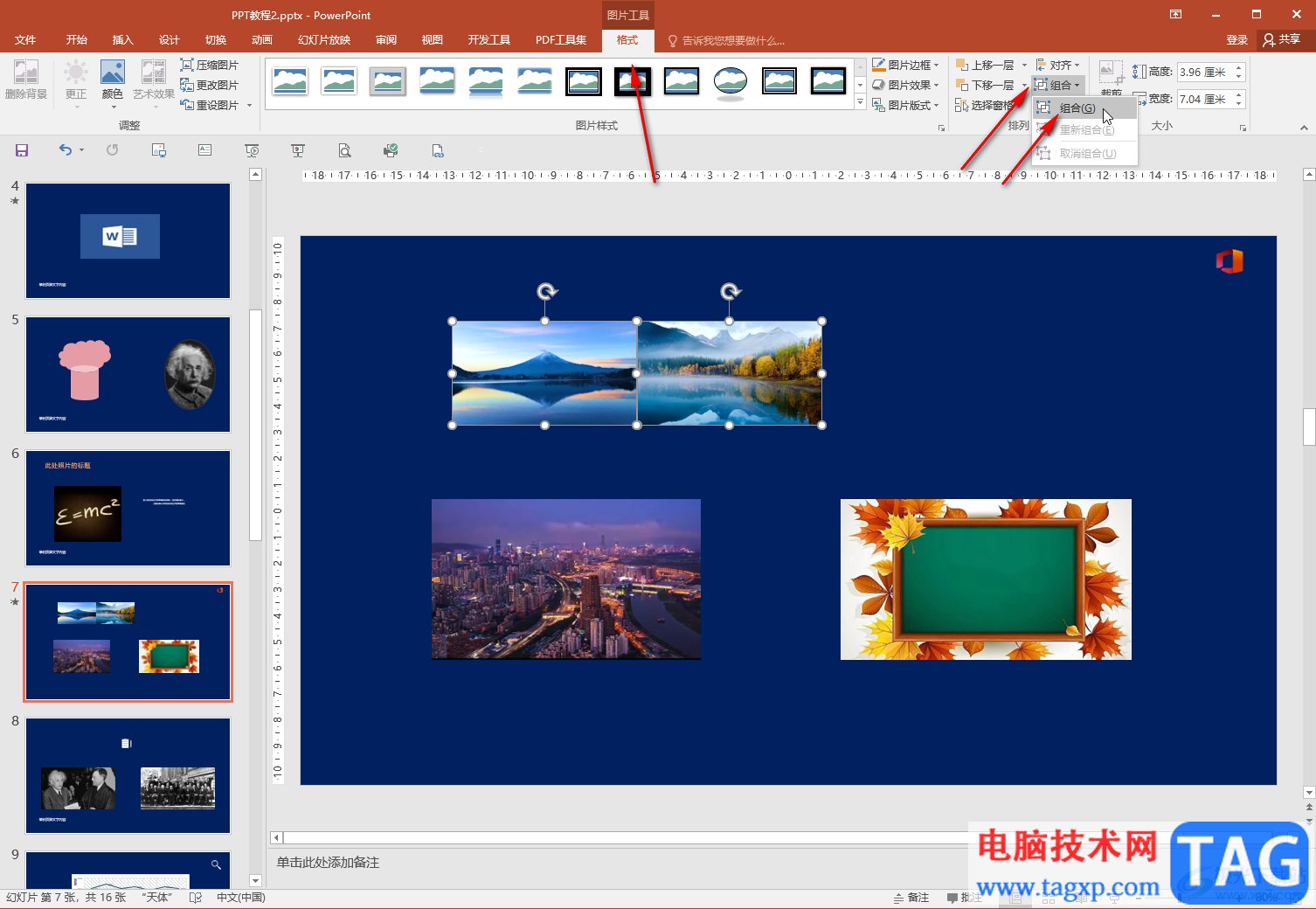Click the Height (高度) input field
Viewport: 1316px width, 909px height.
[x=1204, y=72]
